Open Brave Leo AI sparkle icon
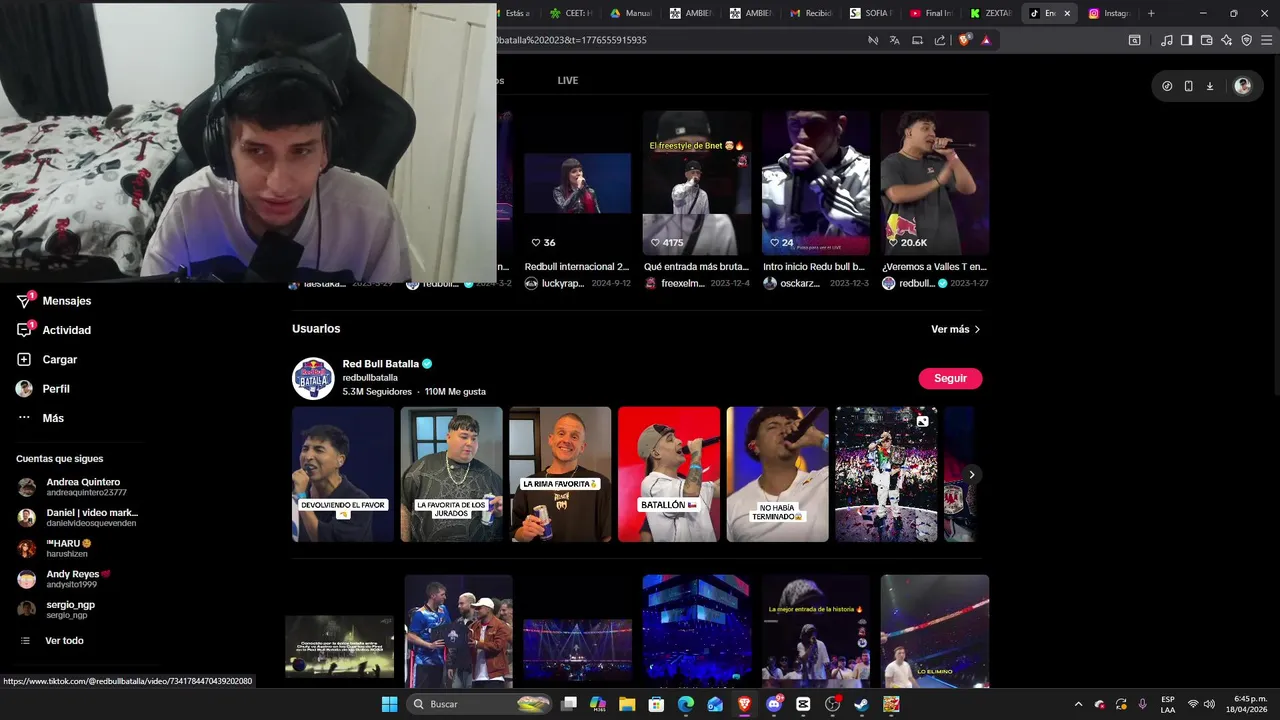This screenshot has height=720, width=1280. pos(1227,40)
